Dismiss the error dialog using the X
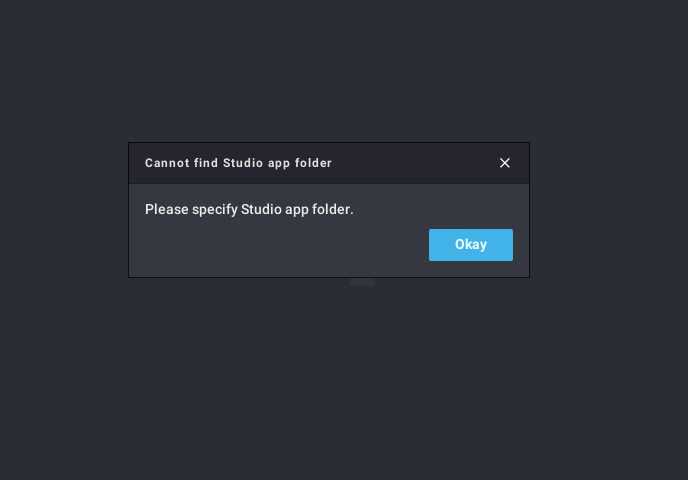Viewport: 688px width, 480px height. [x=505, y=163]
